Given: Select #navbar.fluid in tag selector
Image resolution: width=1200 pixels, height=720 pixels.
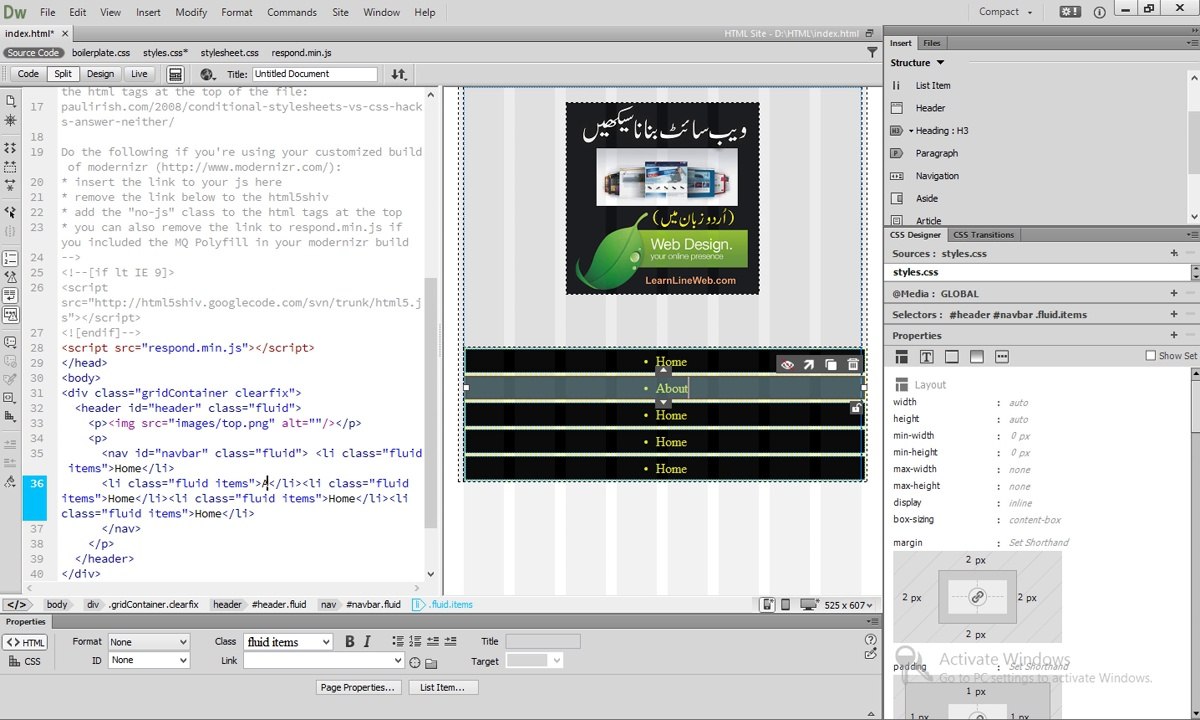Looking at the screenshot, I should point(373,605).
